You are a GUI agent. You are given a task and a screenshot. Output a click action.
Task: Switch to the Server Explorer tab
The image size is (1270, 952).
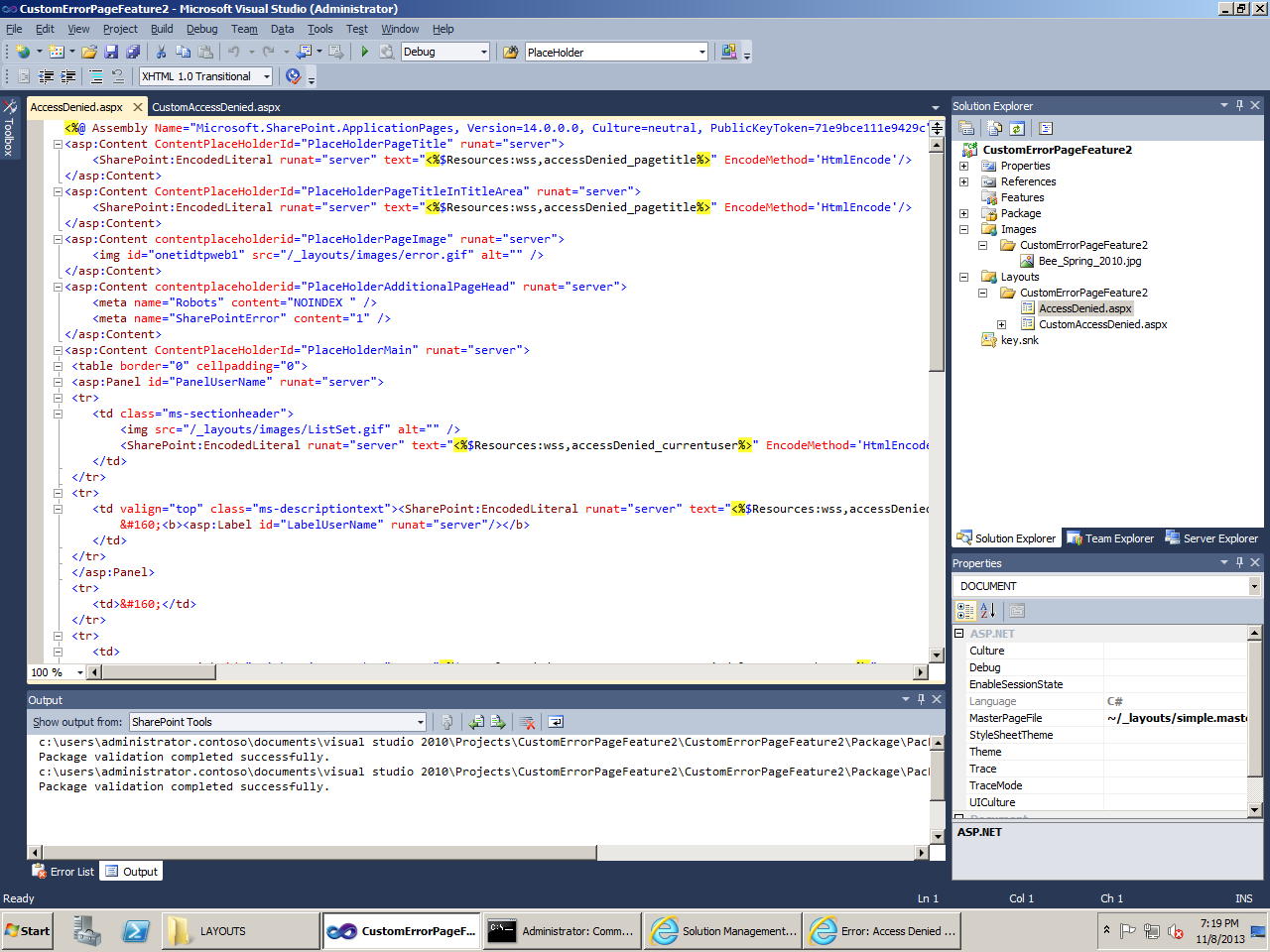[1211, 538]
